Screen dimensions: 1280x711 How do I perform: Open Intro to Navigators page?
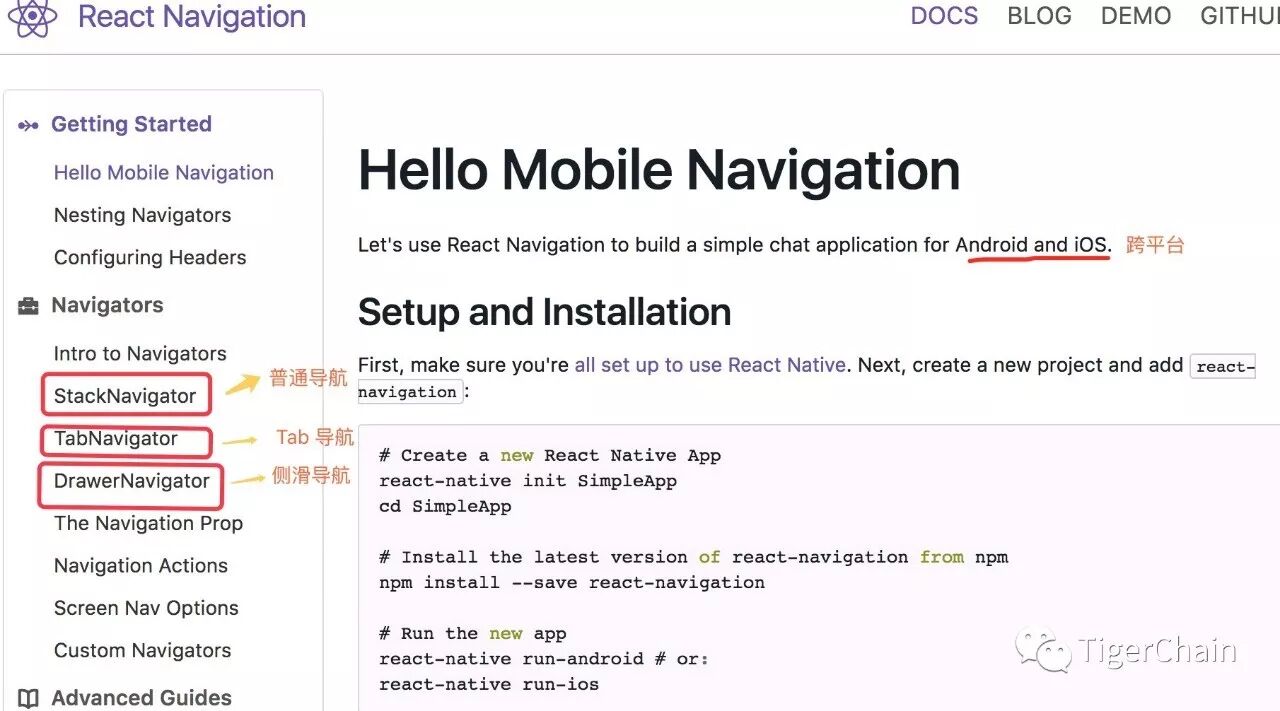[140, 353]
